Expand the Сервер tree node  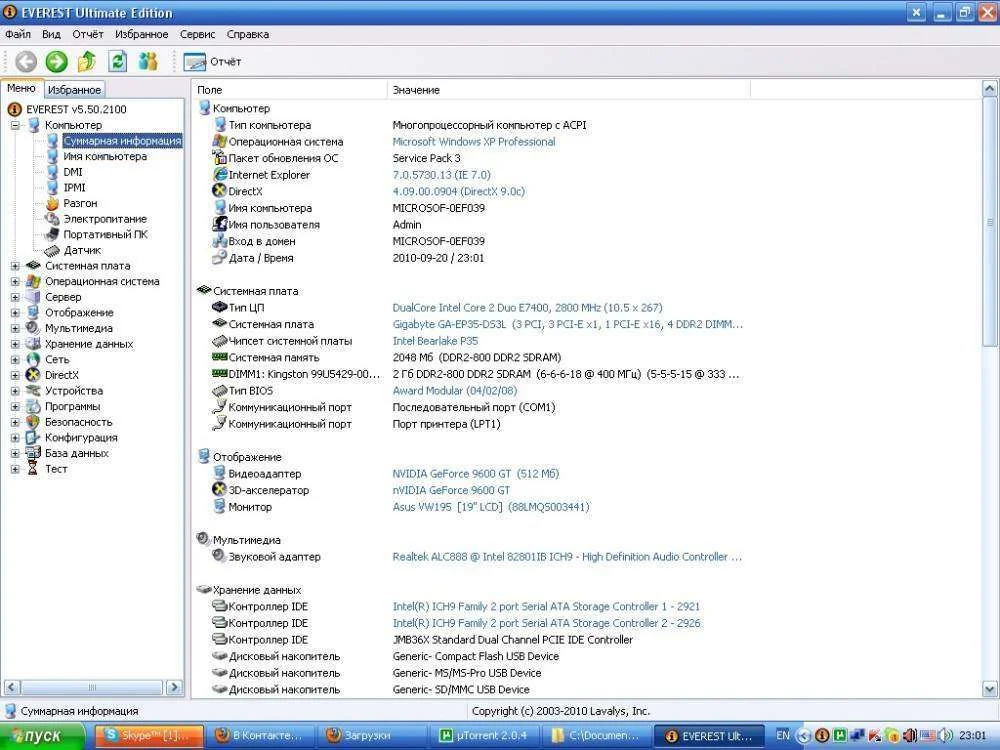[x=15, y=297]
